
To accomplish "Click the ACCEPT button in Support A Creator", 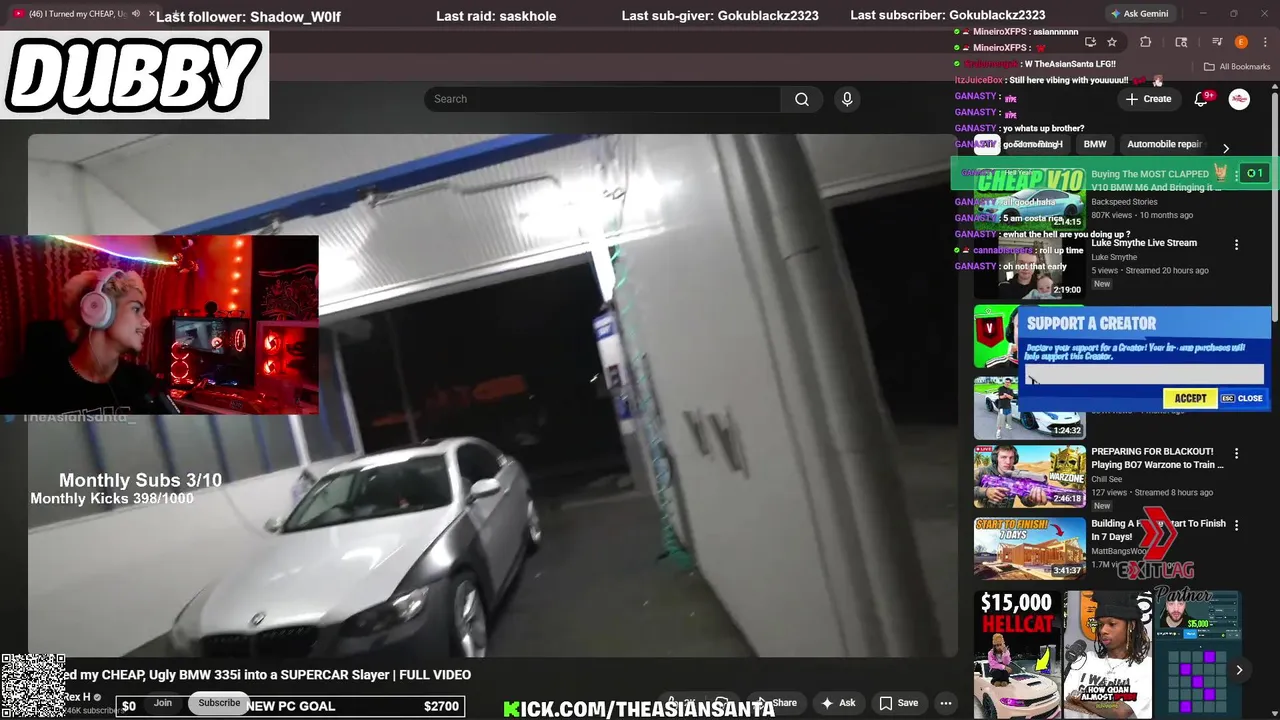I will [x=1190, y=398].
